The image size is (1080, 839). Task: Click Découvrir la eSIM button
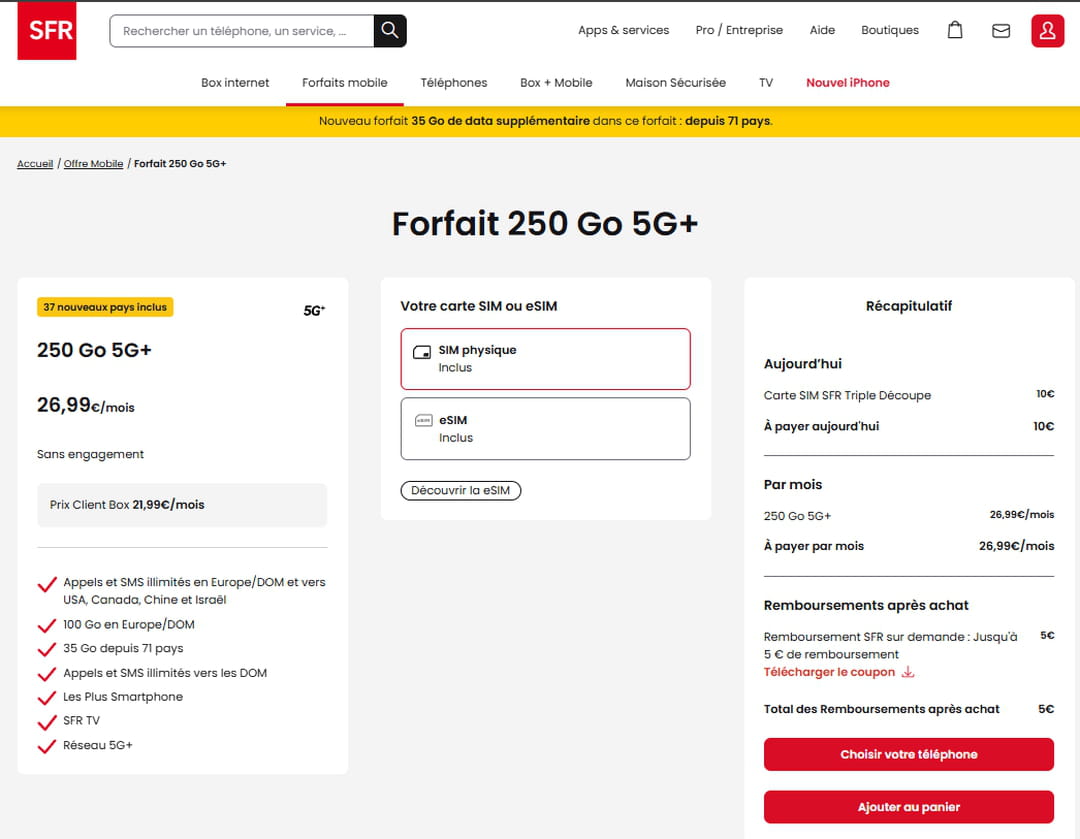point(461,490)
